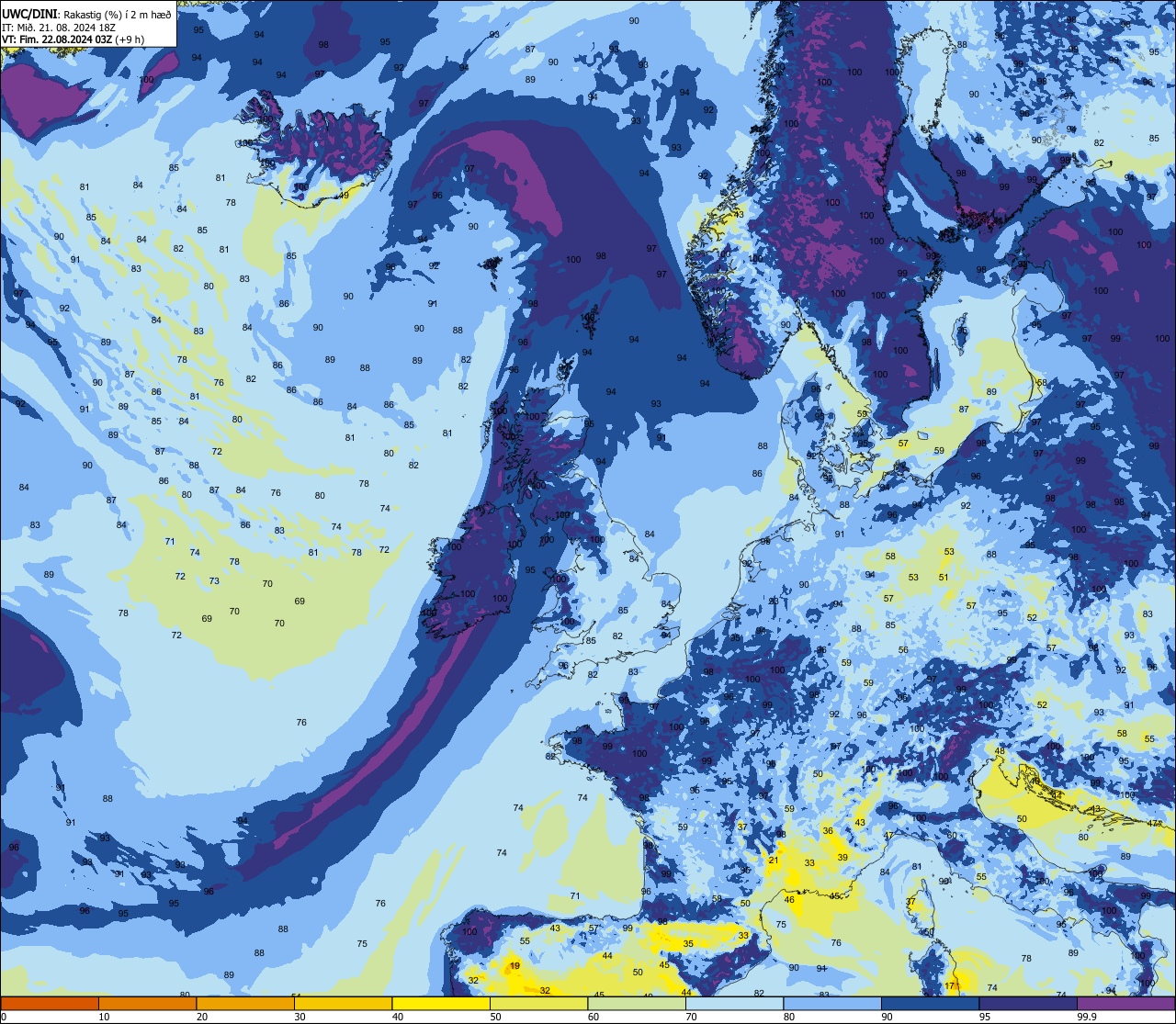Click the 49 value on Iceland's south coast
Viewport: 1176px width, 1024px height.
pos(344,196)
